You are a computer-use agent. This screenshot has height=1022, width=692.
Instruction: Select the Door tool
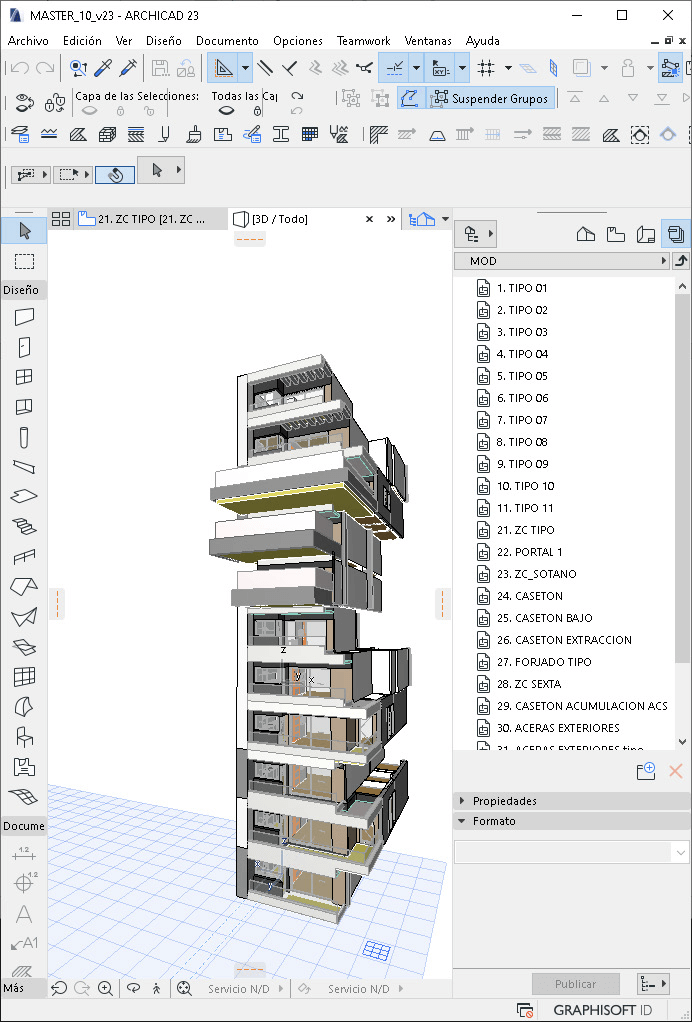tap(24, 347)
